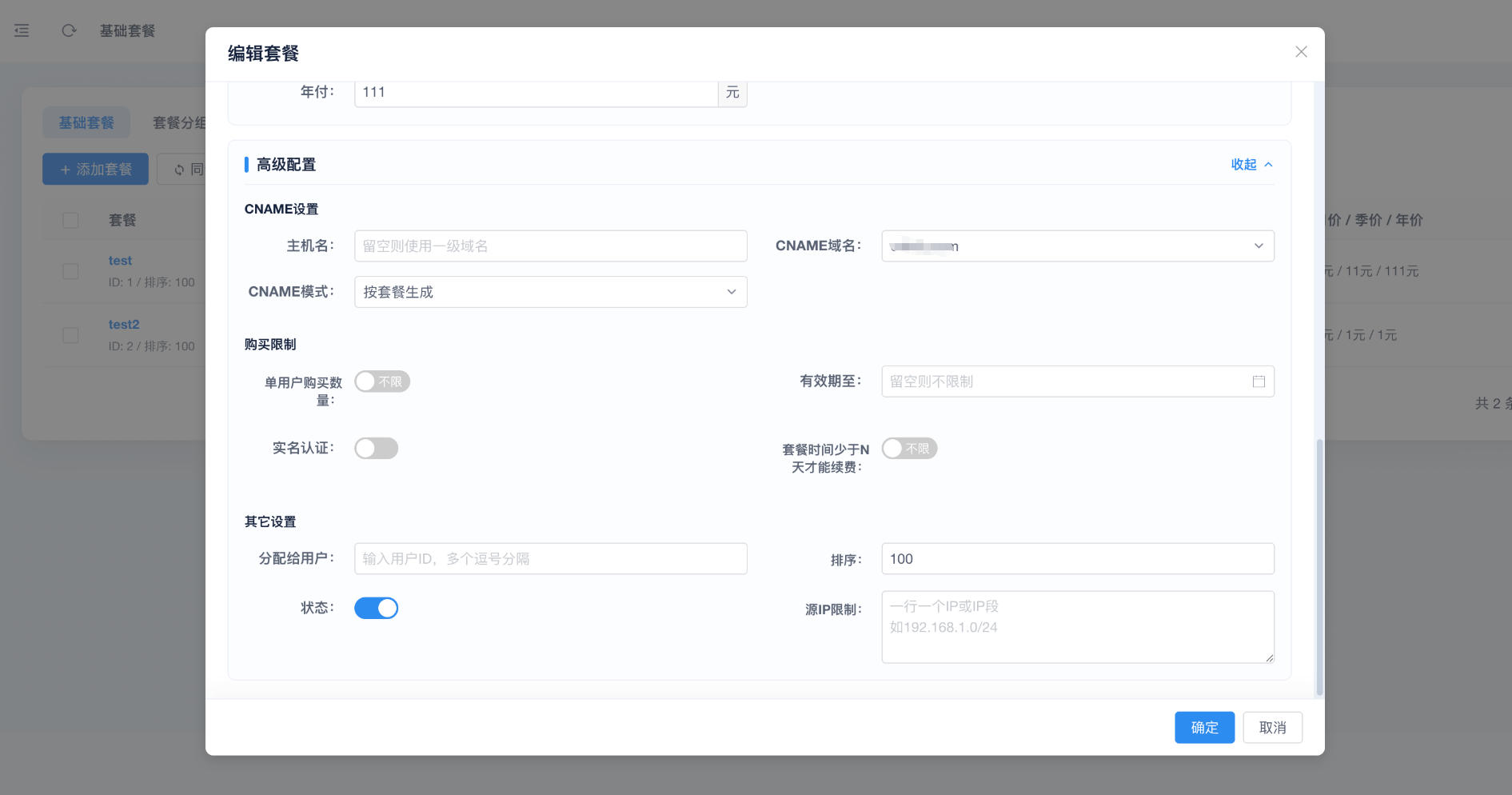This screenshot has width=1512, height=795.
Task: Enable the 实名认证 switch
Action: tap(376, 448)
